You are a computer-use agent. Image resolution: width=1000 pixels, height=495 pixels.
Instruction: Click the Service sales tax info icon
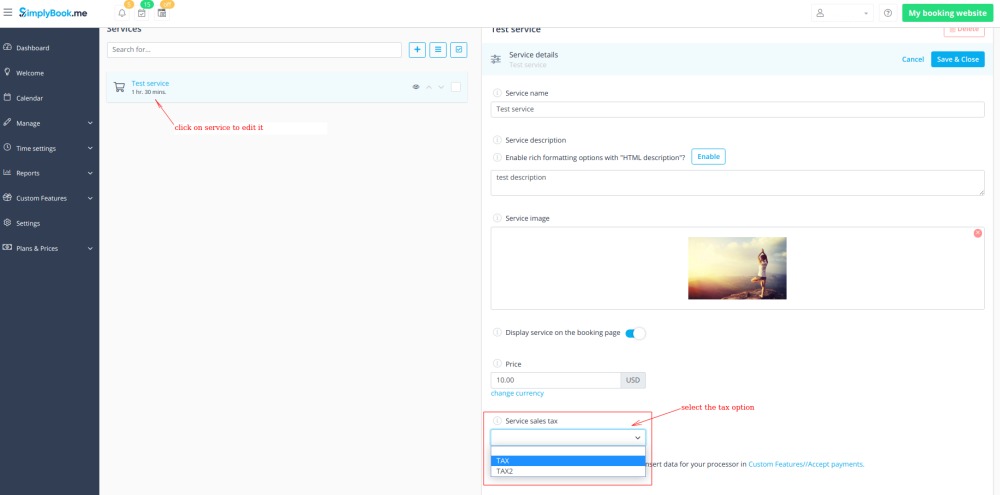click(497, 421)
